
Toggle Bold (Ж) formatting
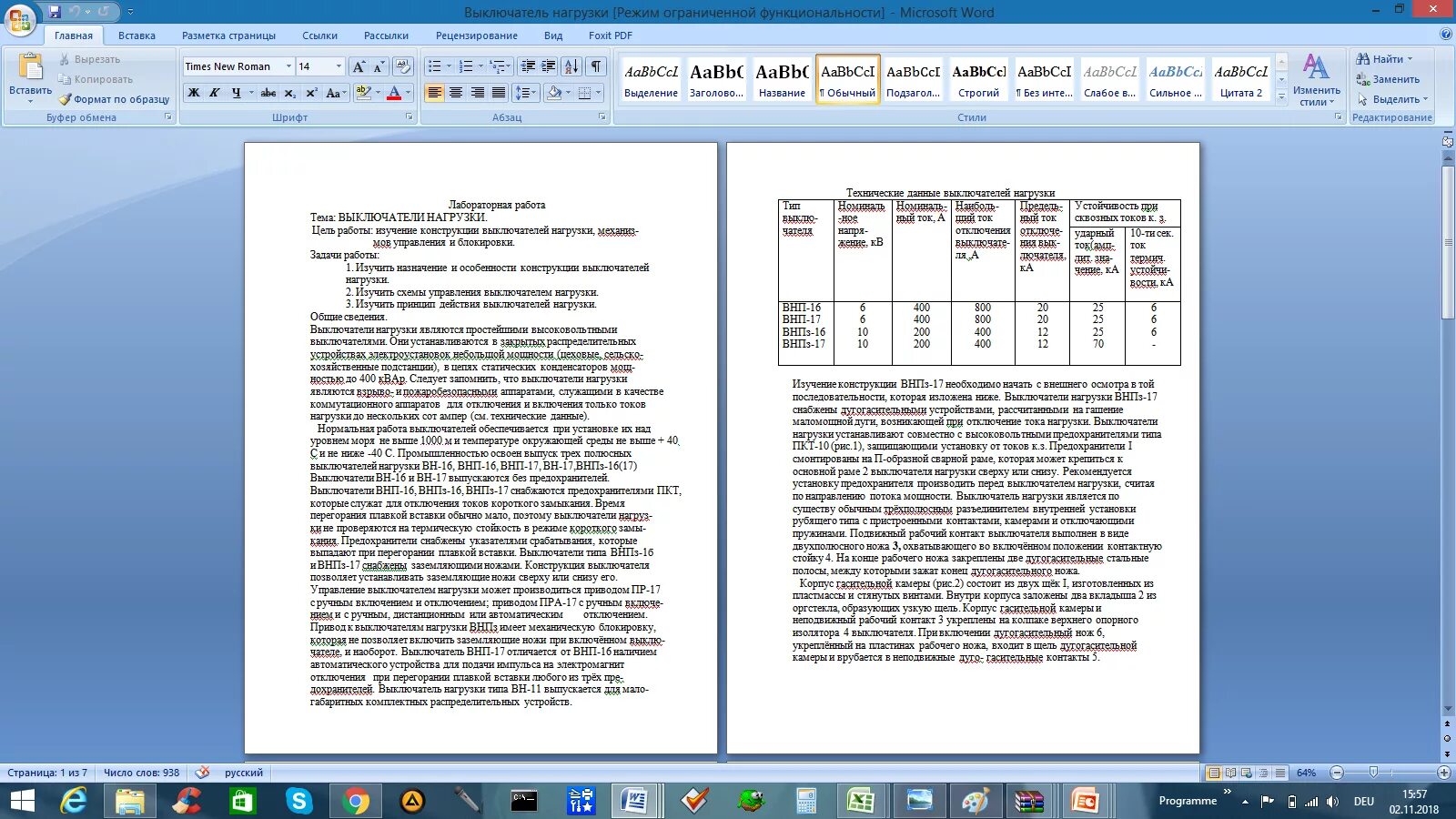194,93
